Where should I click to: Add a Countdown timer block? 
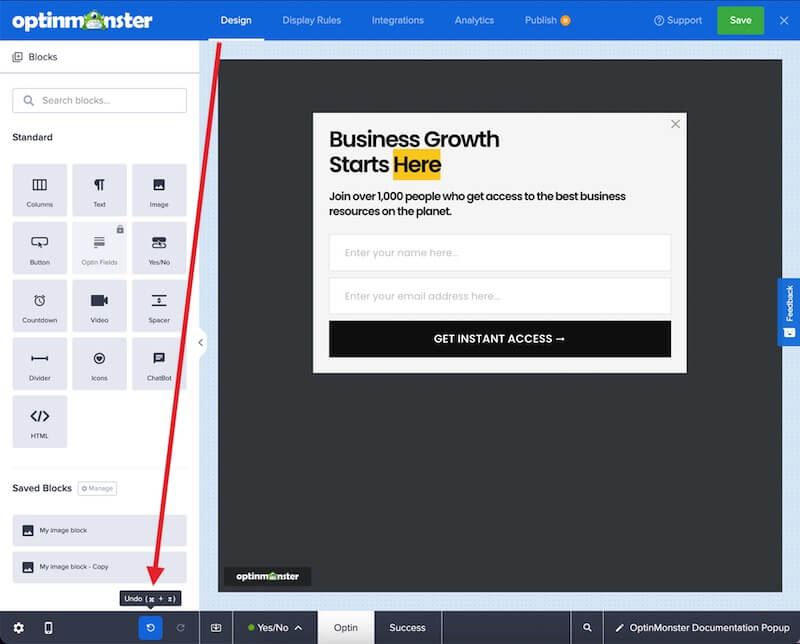click(40, 306)
